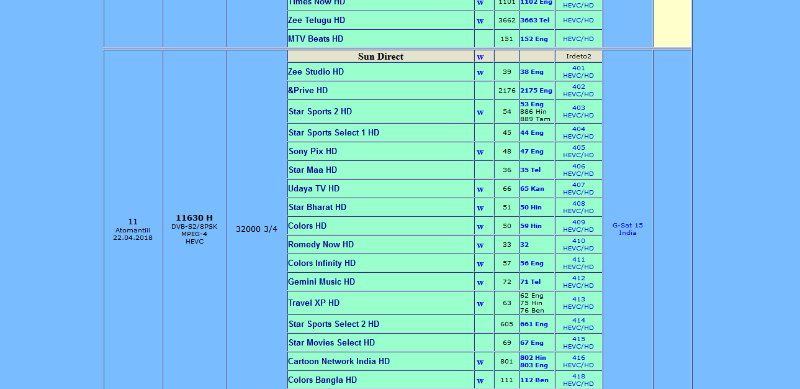The height and width of the screenshot is (389, 800).
Task: Open the MTV Beats HD channel link
Action: coord(316,39)
